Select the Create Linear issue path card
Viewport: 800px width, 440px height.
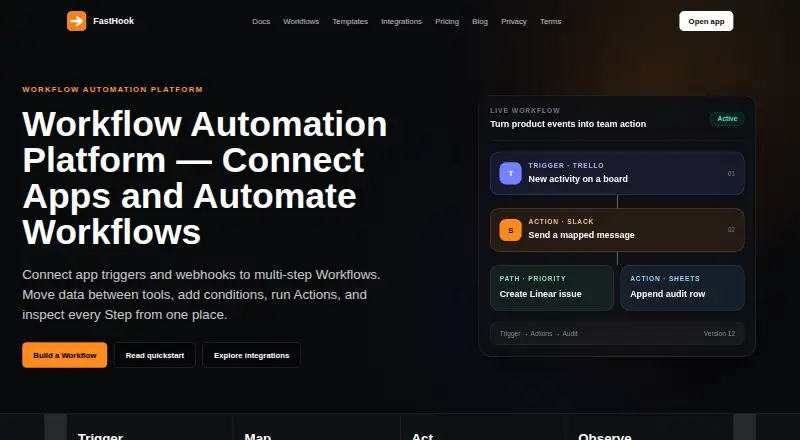552,288
